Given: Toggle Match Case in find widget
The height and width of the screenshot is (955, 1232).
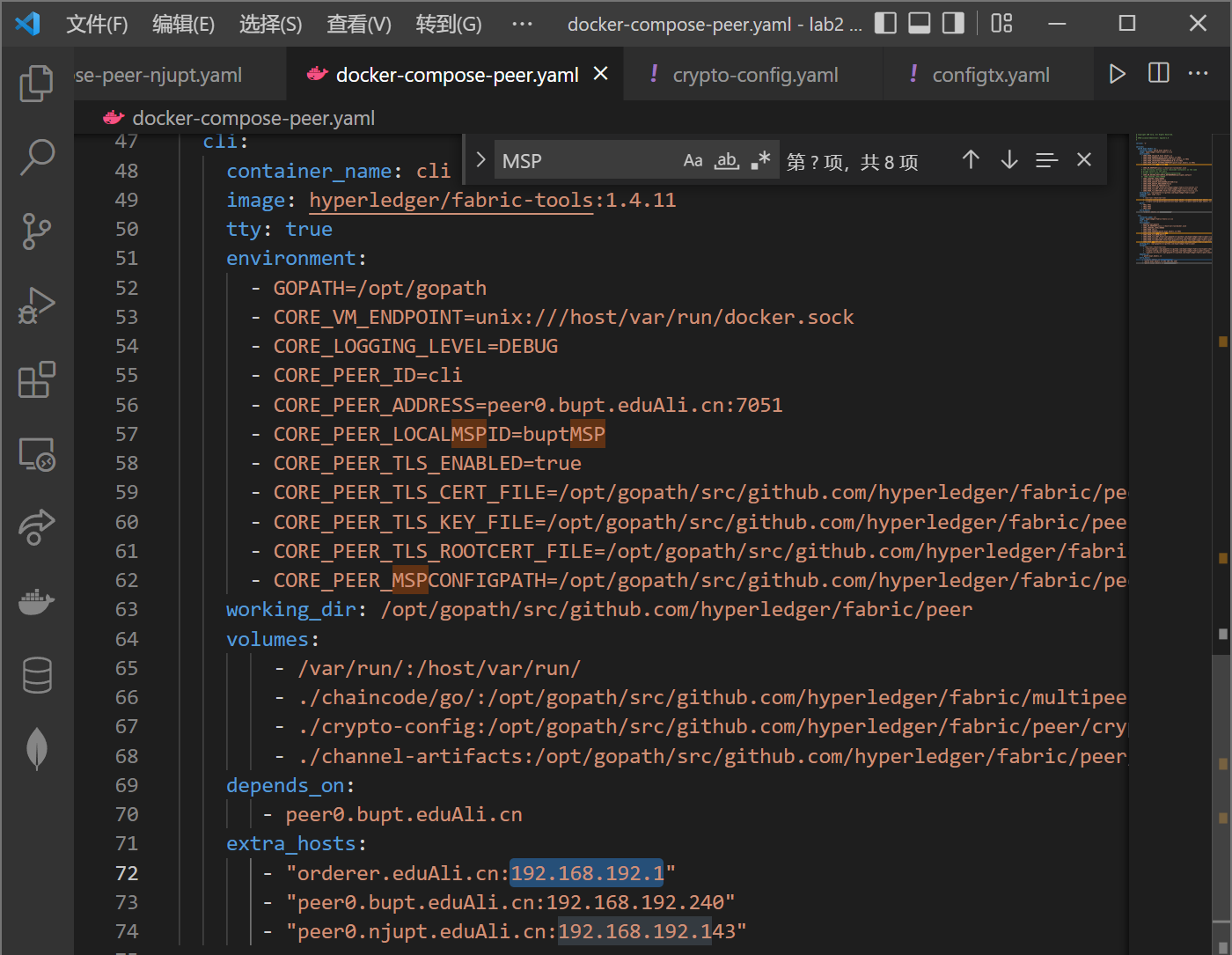Looking at the screenshot, I should point(693,160).
